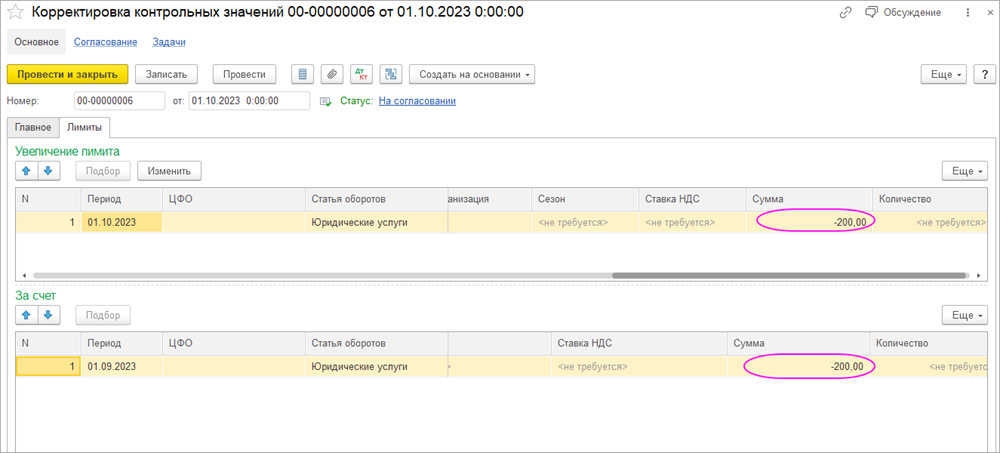
Task: Copy document link via chain icon
Action: click(x=846, y=12)
